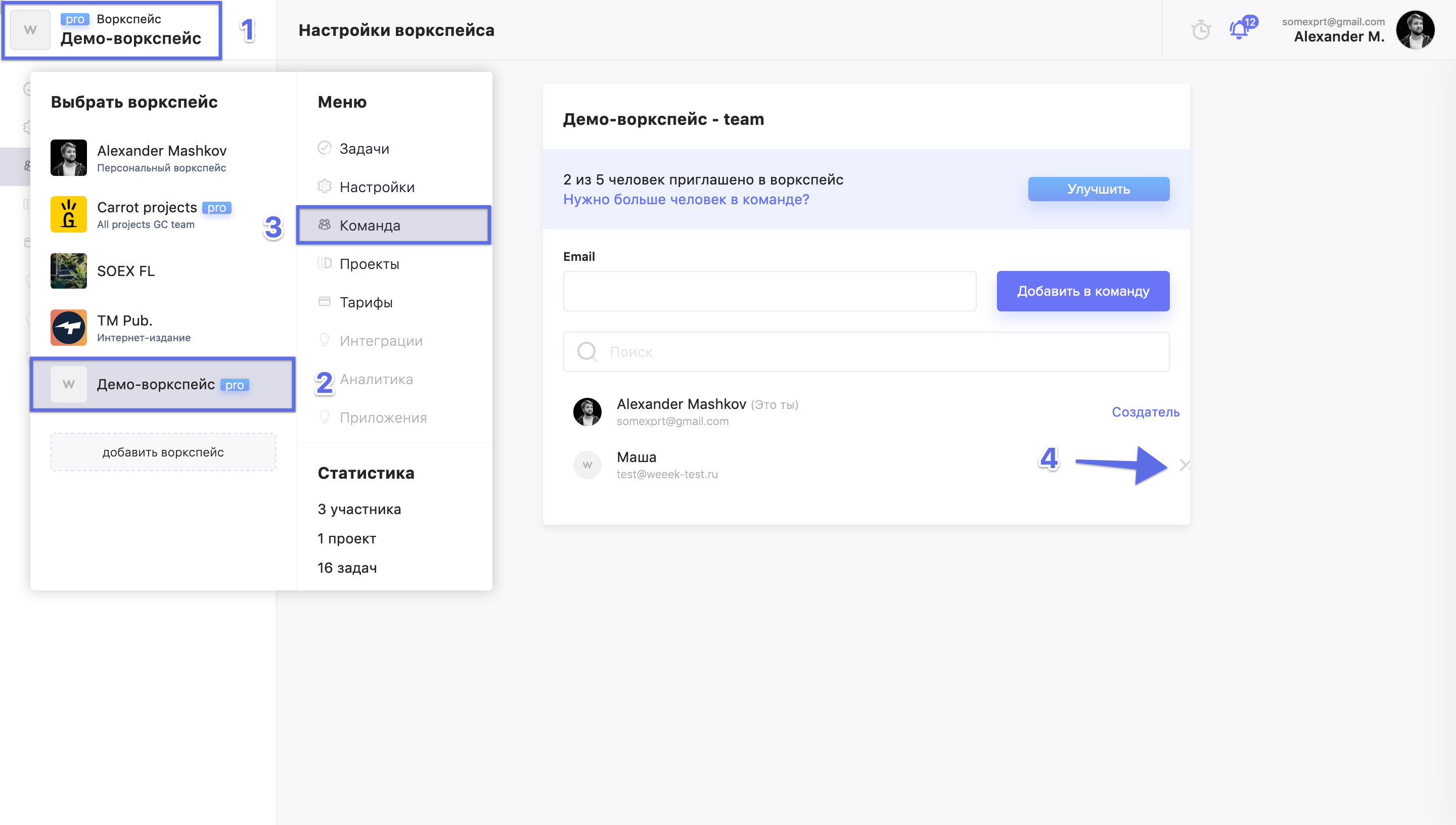Viewport: 1456px width, 825px height.
Task: Remove Маша from the team with X
Action: tap(1184, 465)
